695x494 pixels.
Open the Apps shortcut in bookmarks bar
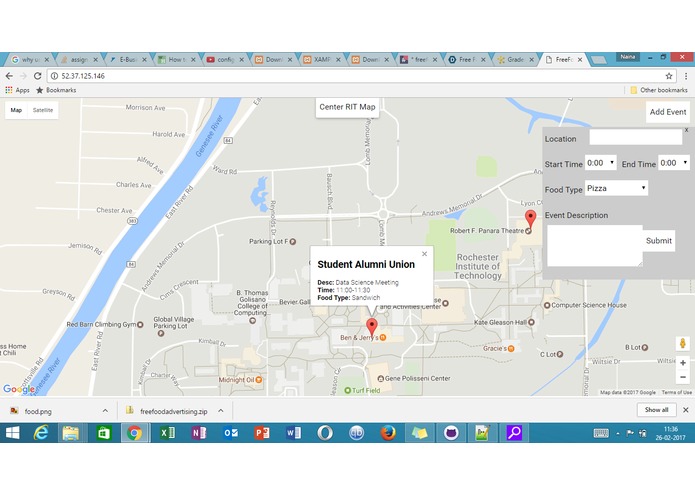(17, 90)
